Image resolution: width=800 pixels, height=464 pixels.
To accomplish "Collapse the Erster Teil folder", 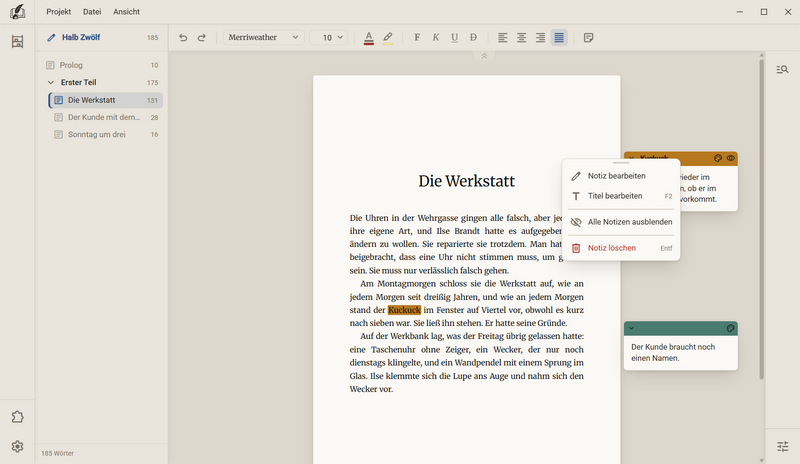I will pos(51,82).
